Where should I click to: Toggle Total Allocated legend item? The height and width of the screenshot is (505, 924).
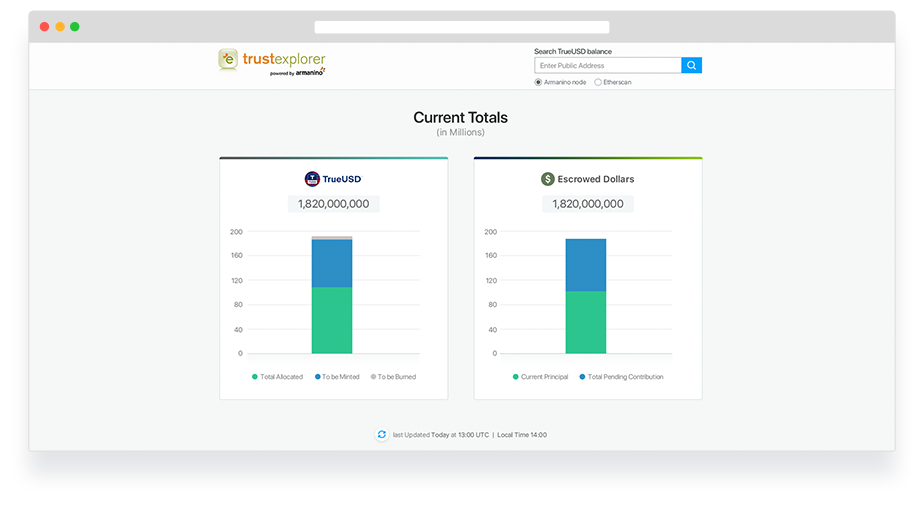[x=277, y=377]
